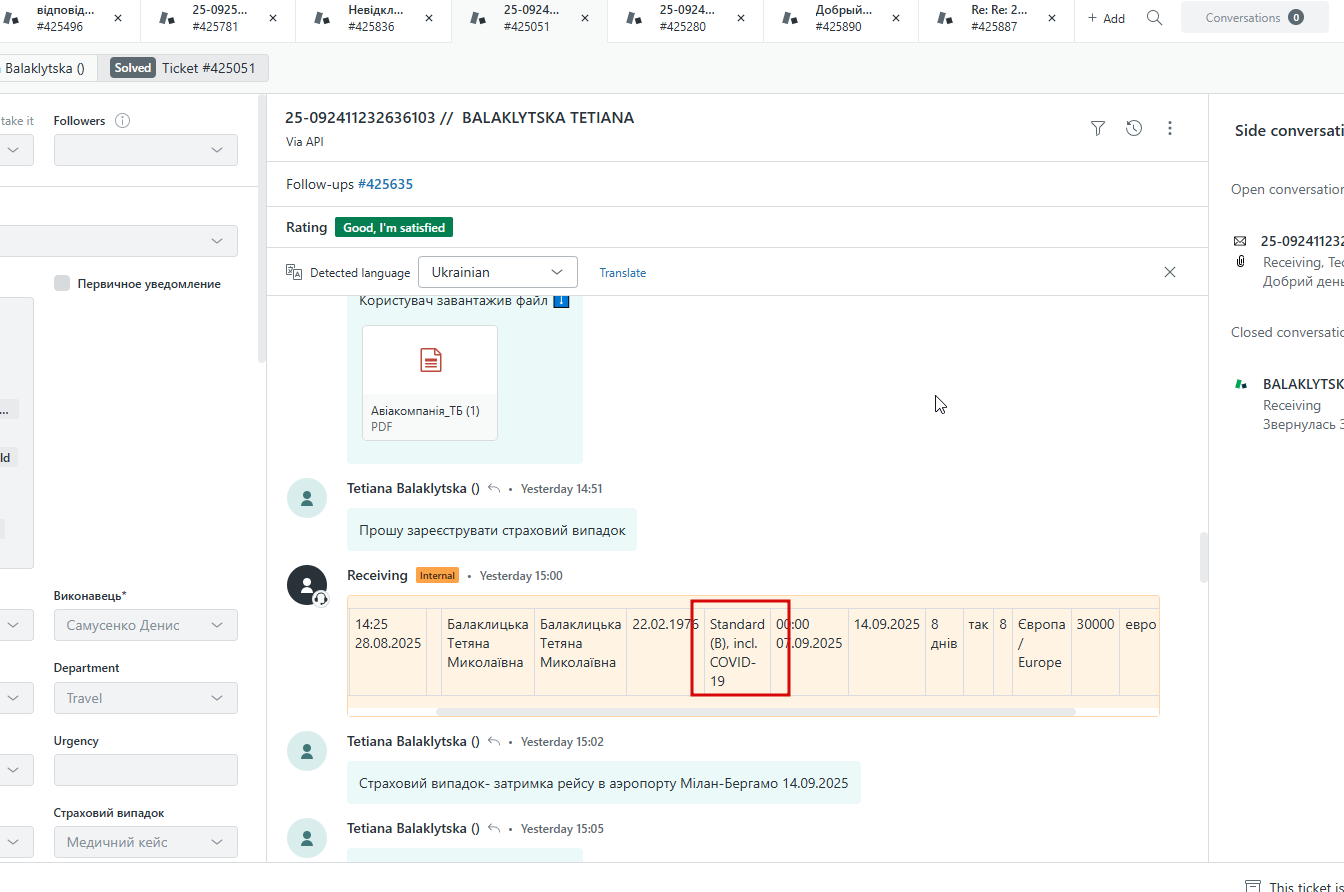Open the search magnifier icon
This screenshot has width=1344, height=892.
(x=1154, y=18)
